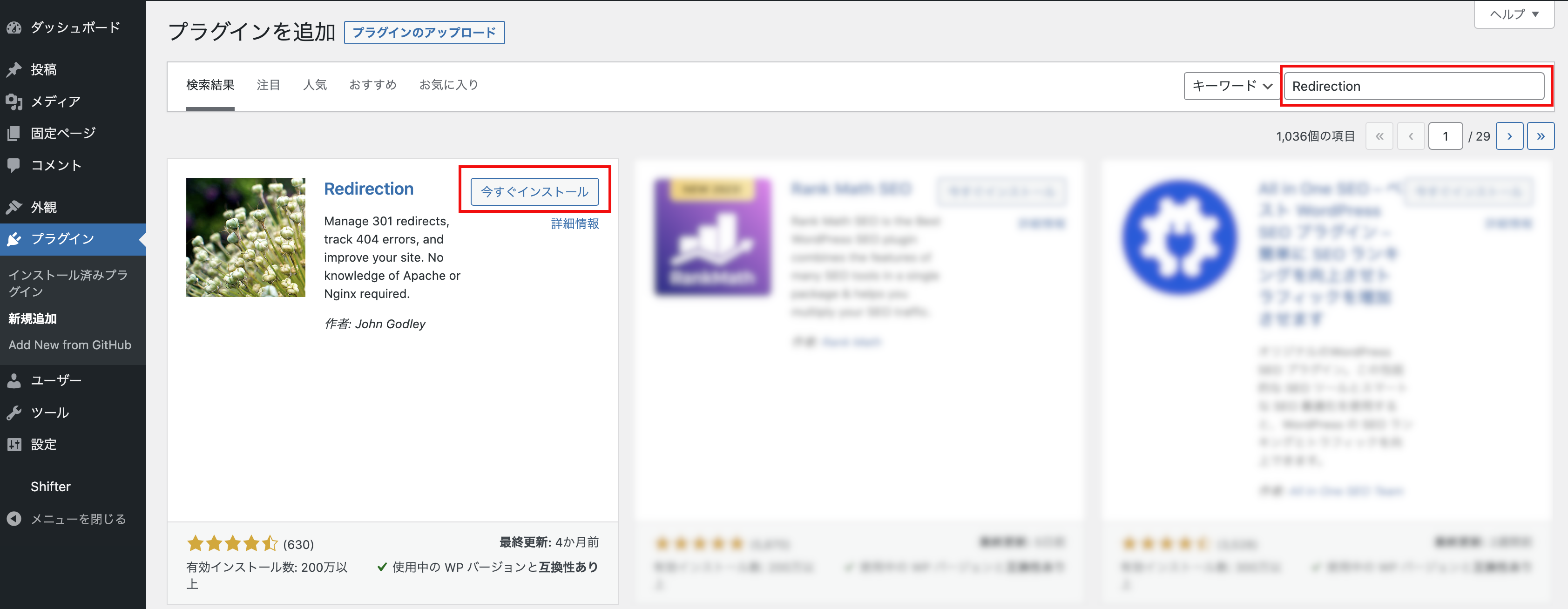Open the キーワード search type dropdown
1568x609 pixels.
coord(1231,86)
